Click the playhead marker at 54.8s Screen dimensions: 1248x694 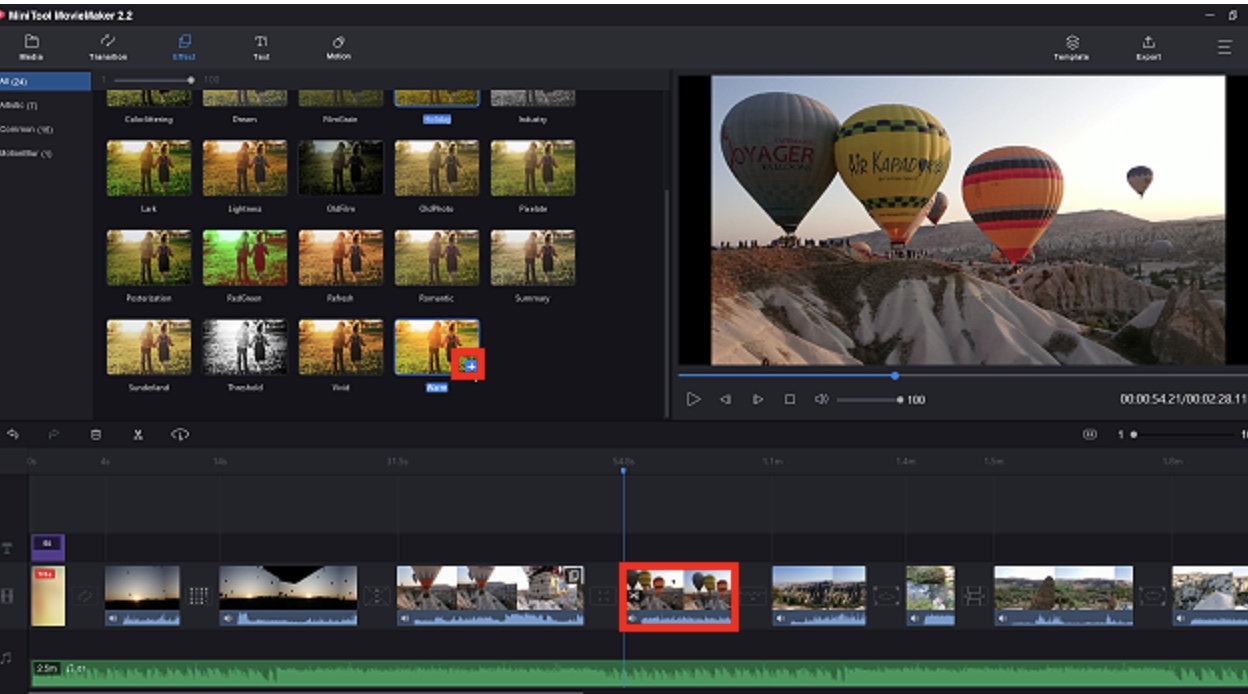623,470
